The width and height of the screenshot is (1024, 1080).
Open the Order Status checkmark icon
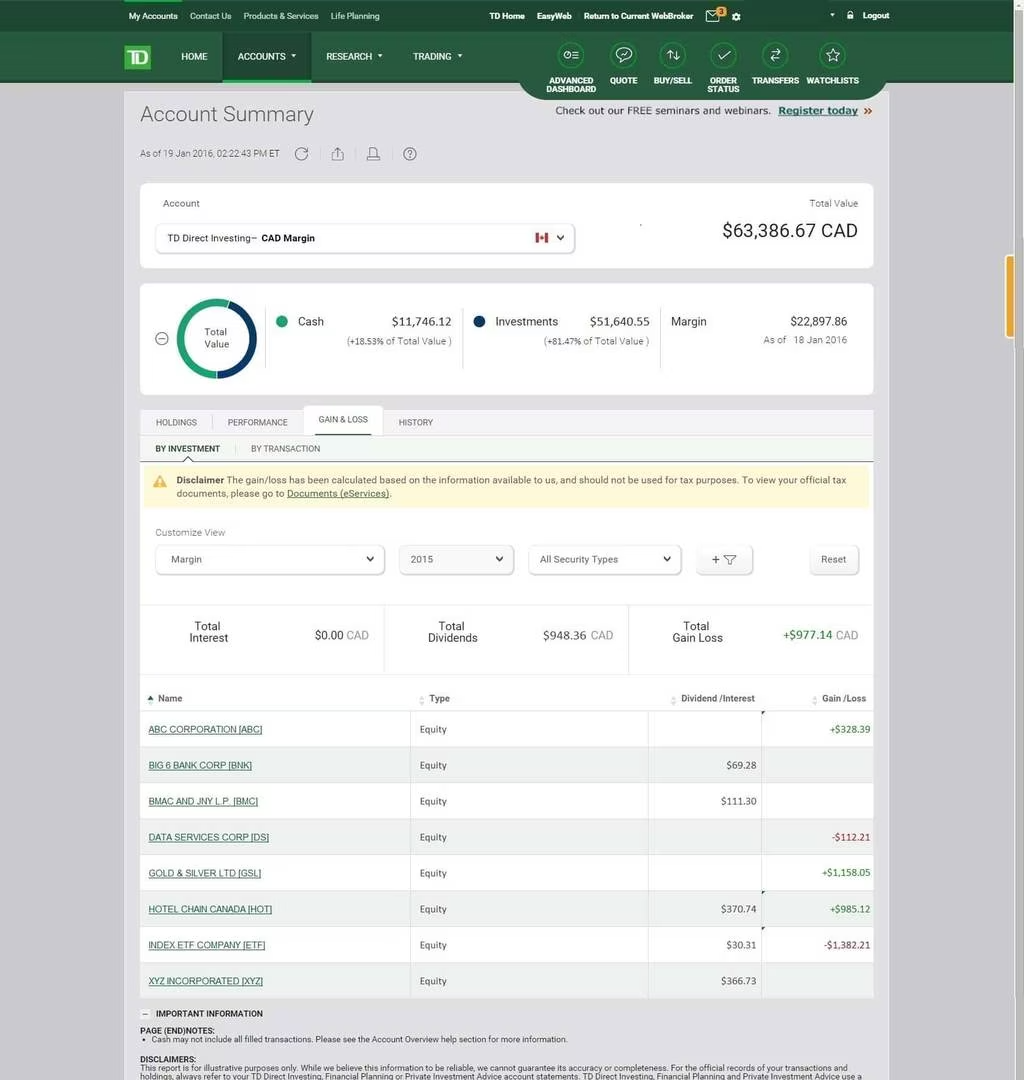(x=723, y=55)
